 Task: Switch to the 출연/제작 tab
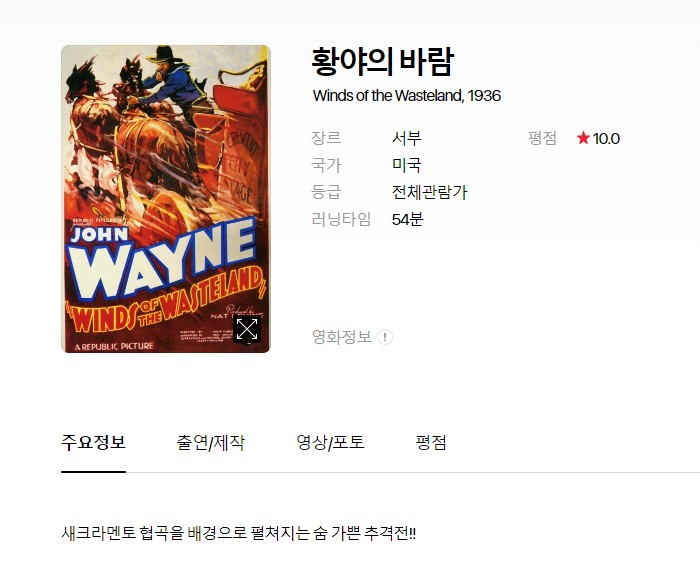click(210, 443)
